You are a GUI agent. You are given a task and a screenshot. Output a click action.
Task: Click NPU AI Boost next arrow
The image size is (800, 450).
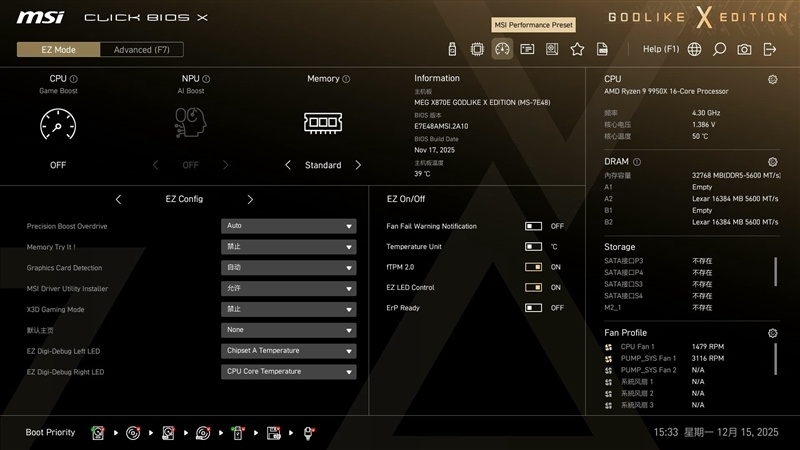coord(226,165)
